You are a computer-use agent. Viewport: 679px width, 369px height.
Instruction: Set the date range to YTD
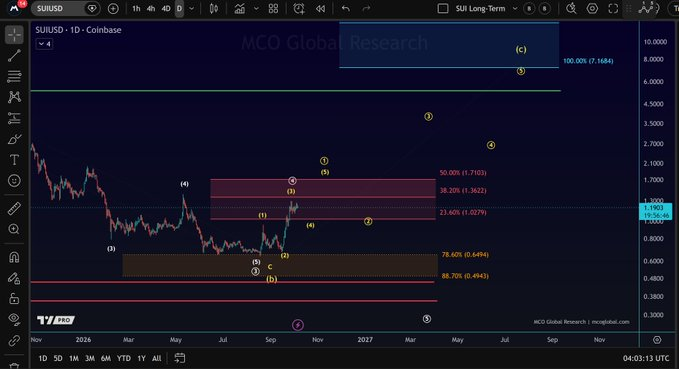[x=124, y=358]
